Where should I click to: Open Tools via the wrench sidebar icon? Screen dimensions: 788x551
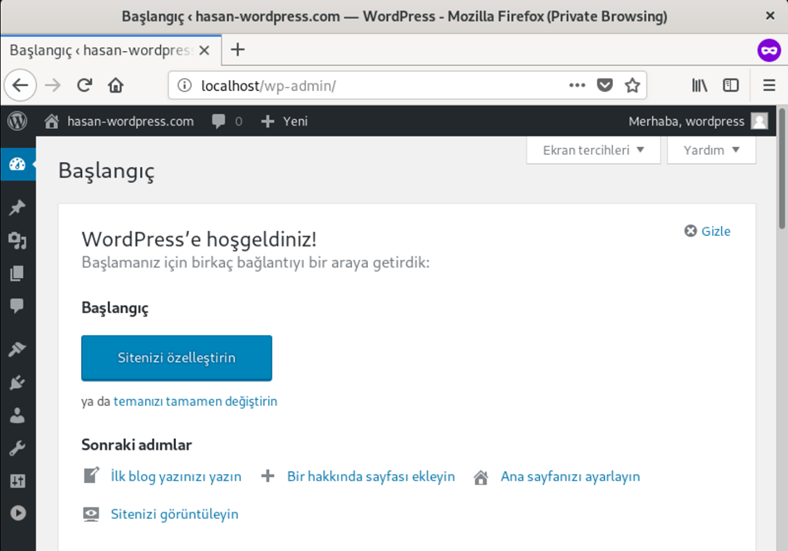pyautogui.click(x=18, y=448)
